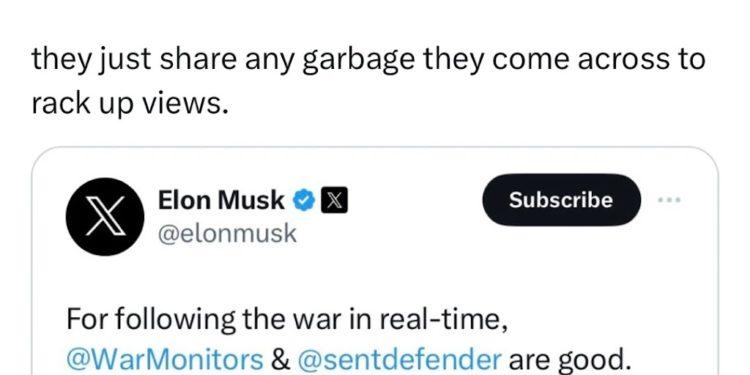Click the 'rack up views.' text line

129,103
